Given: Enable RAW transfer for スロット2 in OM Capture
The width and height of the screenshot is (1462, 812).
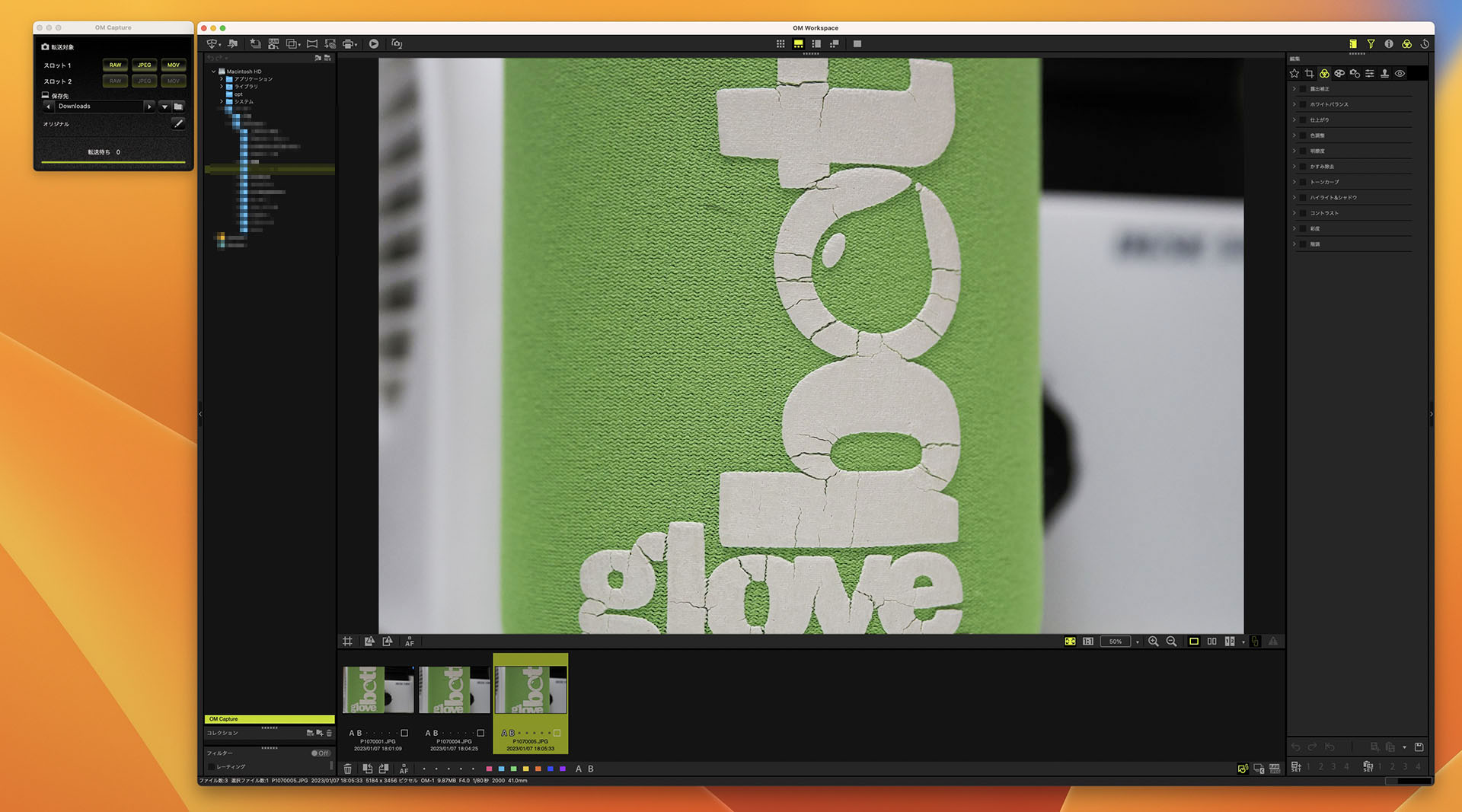Looking at the screenshot, I should 114,81.
